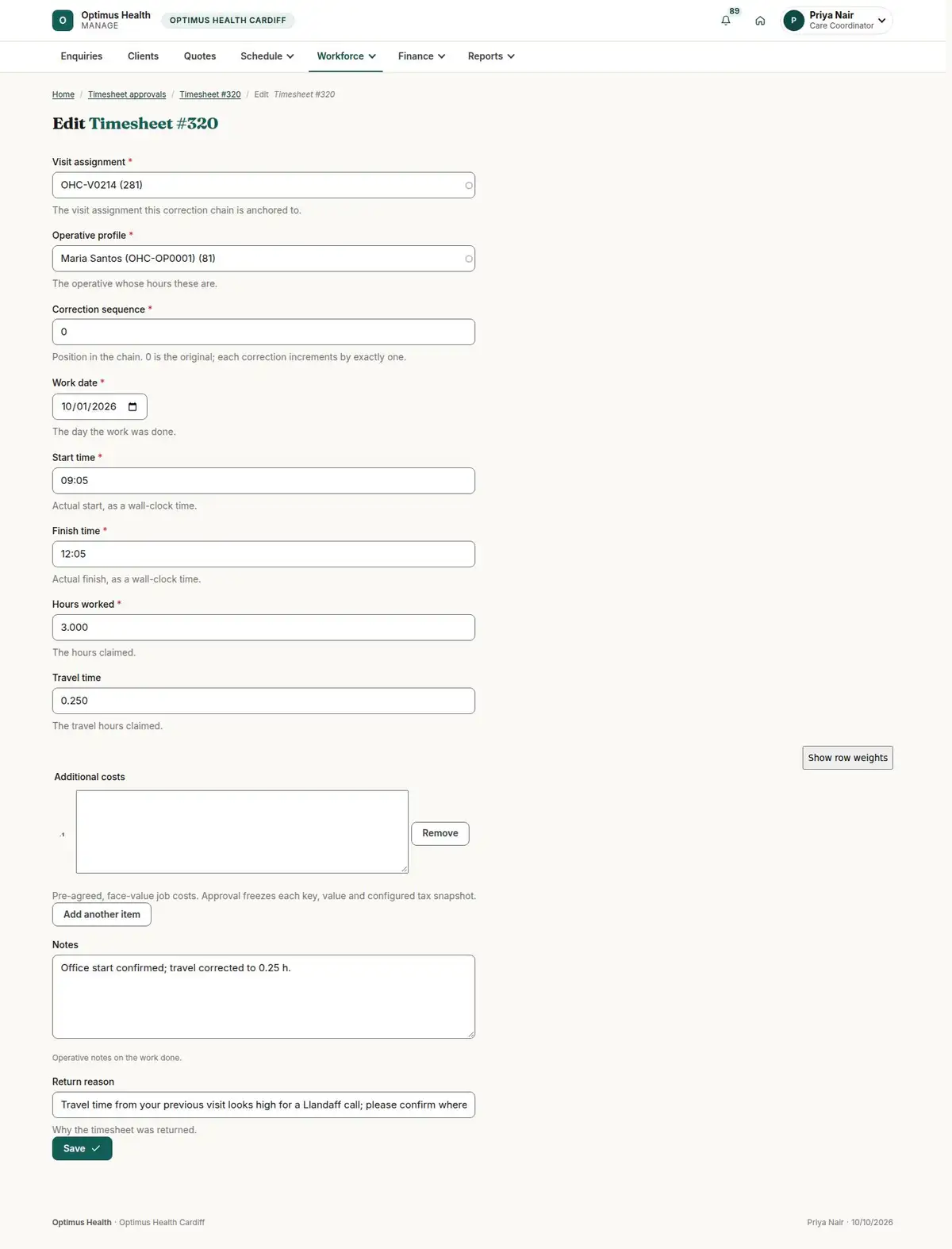This screenshot has height=1249, width=952.
Task: Remove the additional costs item
Action: click(440, 833)
